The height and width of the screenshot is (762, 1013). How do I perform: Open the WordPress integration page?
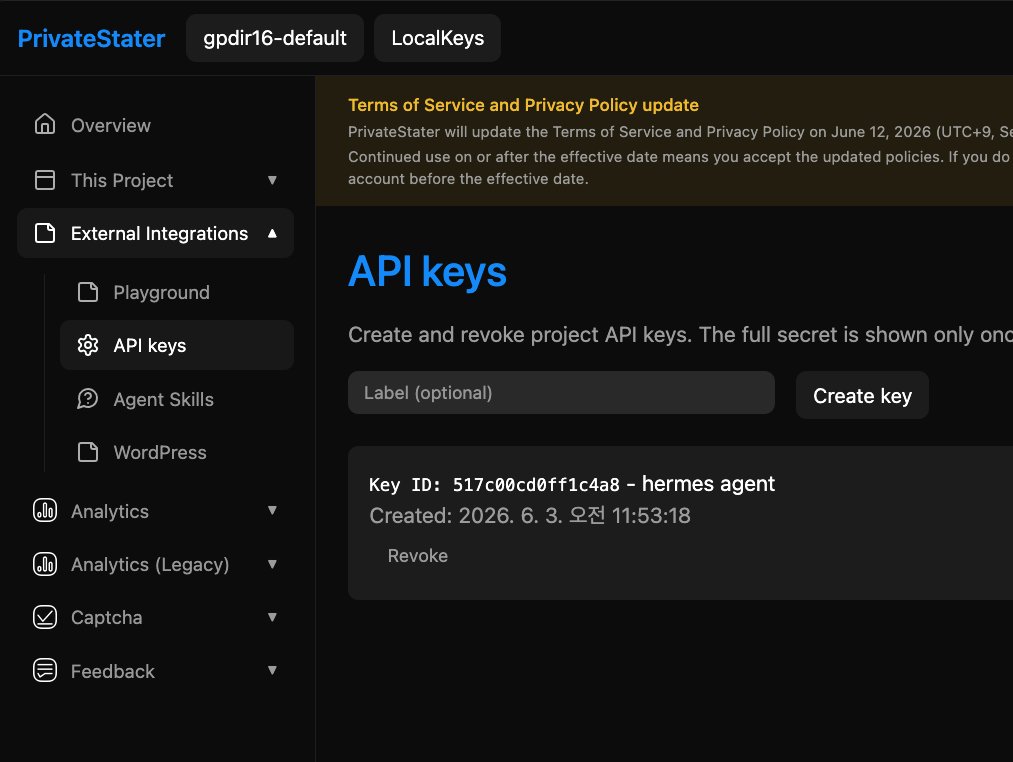pyautogui.click(x=160, y=452)
